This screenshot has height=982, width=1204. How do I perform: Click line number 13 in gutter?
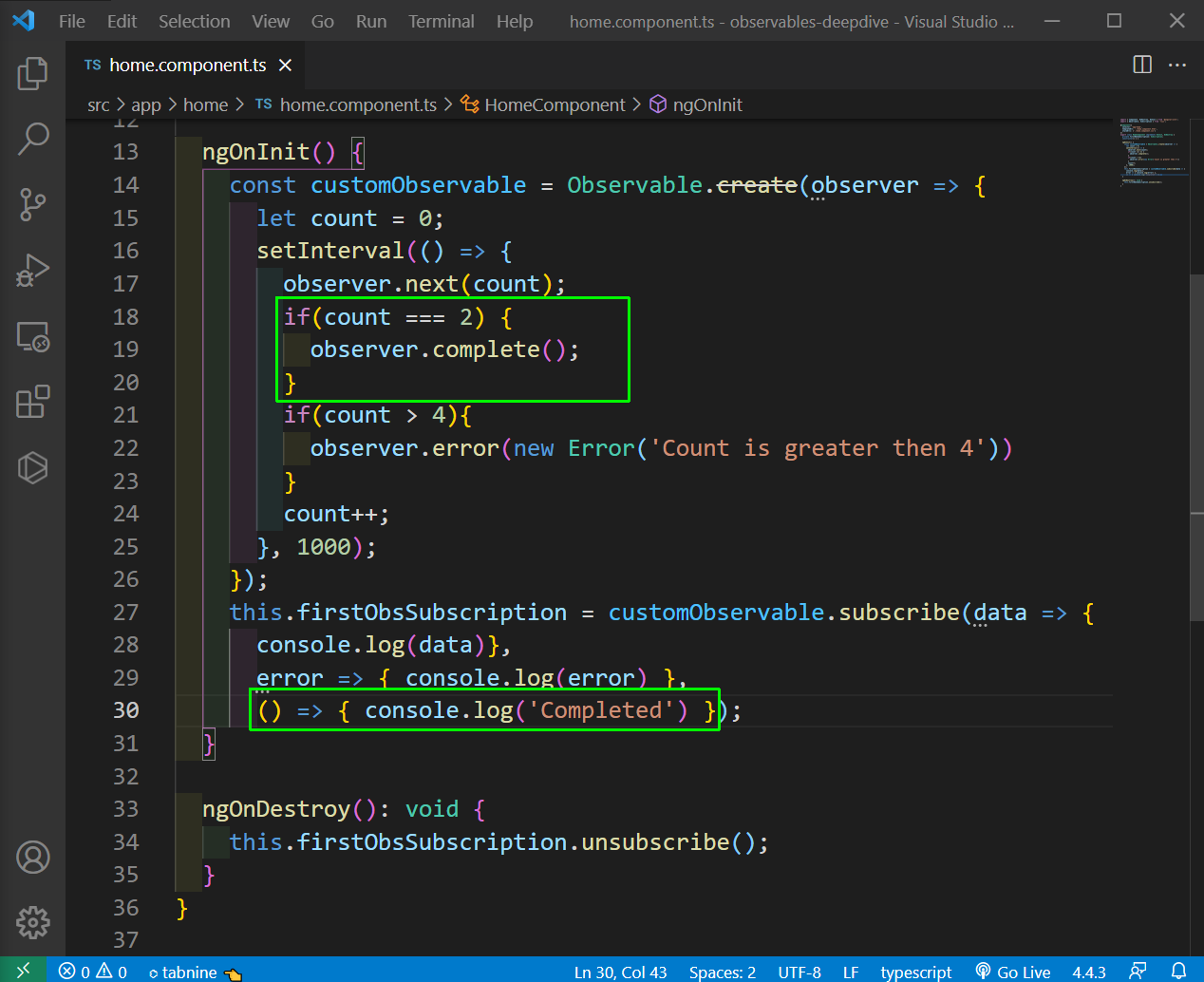click(125, 152)
